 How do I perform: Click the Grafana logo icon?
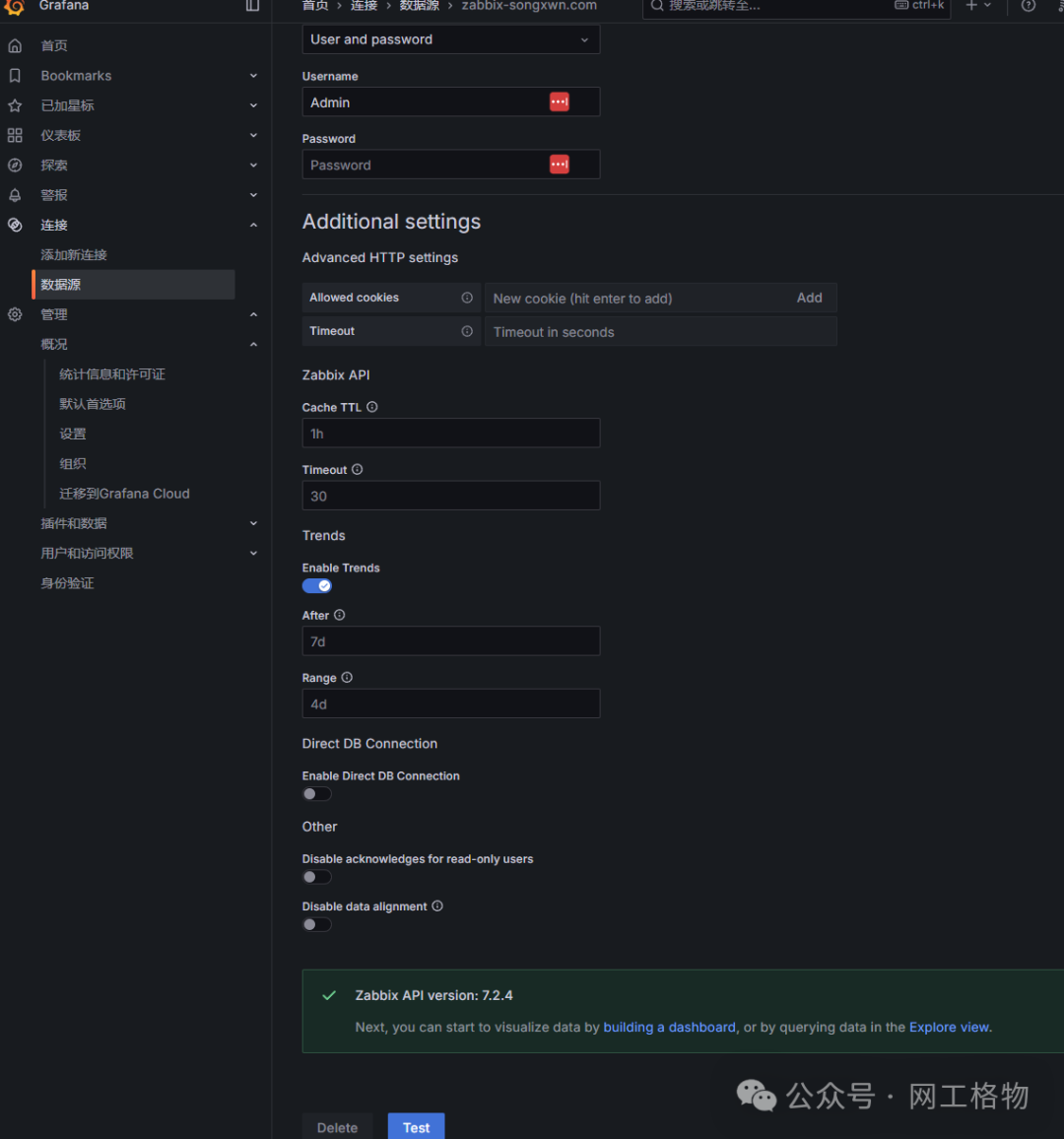coord(15,7)
